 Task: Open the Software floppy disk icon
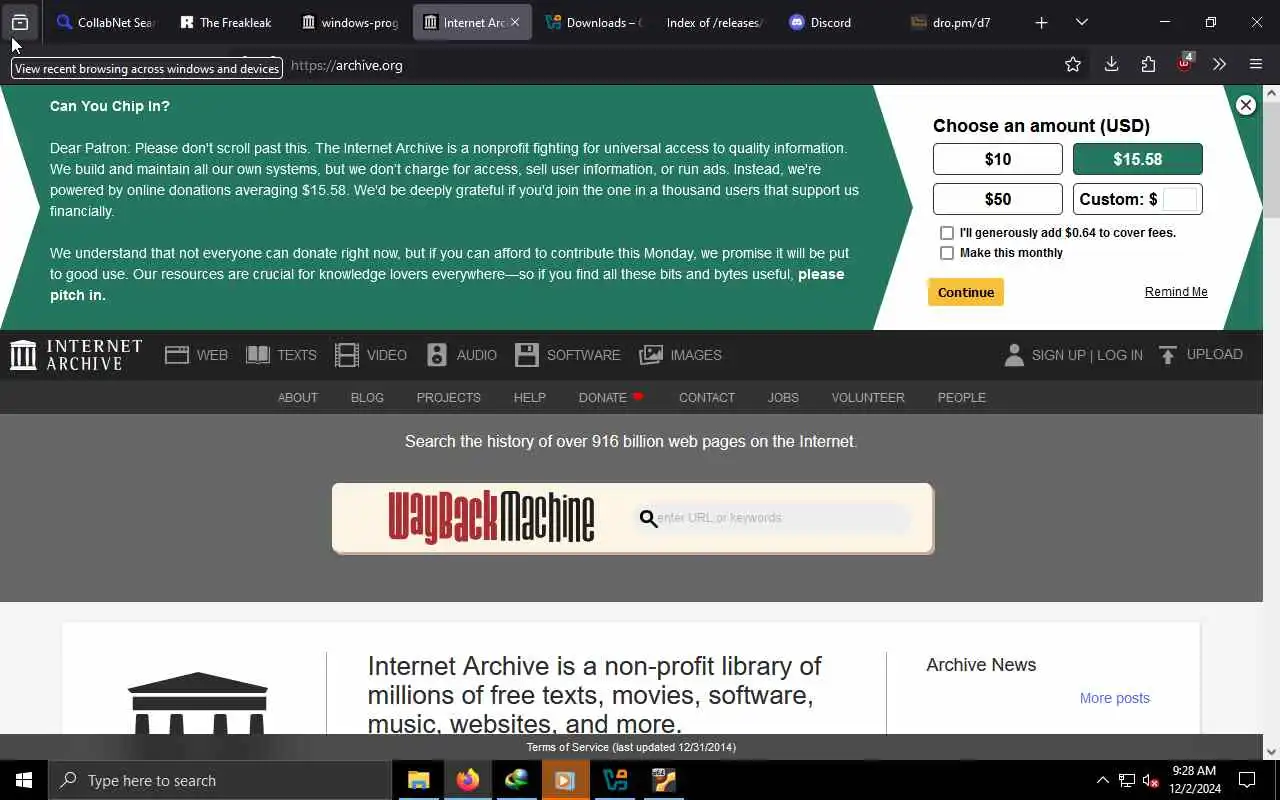527,355
